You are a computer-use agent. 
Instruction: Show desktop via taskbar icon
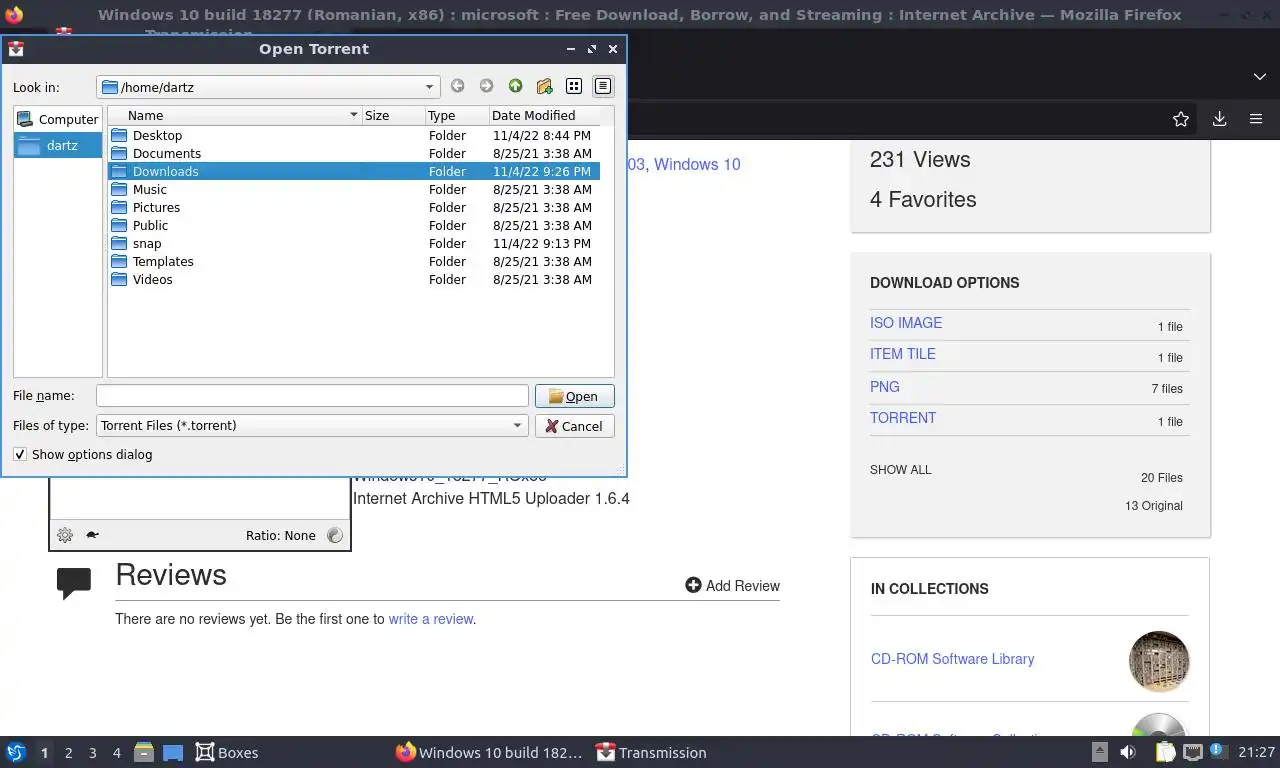click(173, 752)
